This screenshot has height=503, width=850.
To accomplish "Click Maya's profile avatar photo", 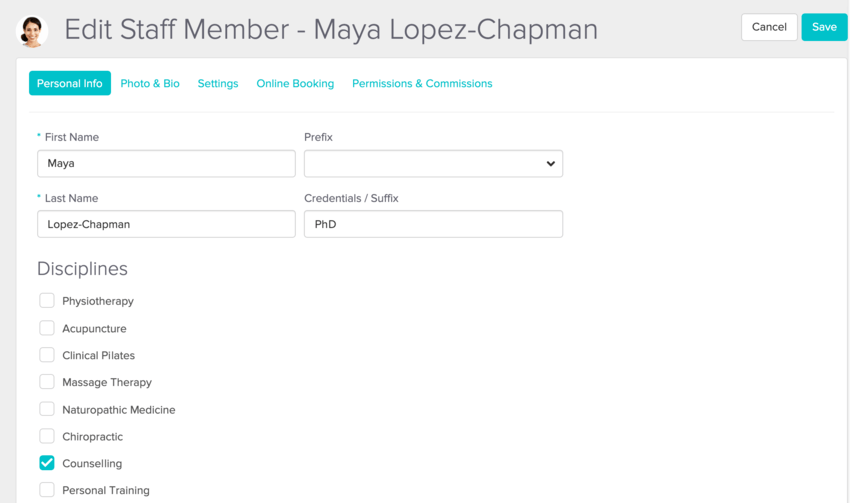I will point(32,31).
